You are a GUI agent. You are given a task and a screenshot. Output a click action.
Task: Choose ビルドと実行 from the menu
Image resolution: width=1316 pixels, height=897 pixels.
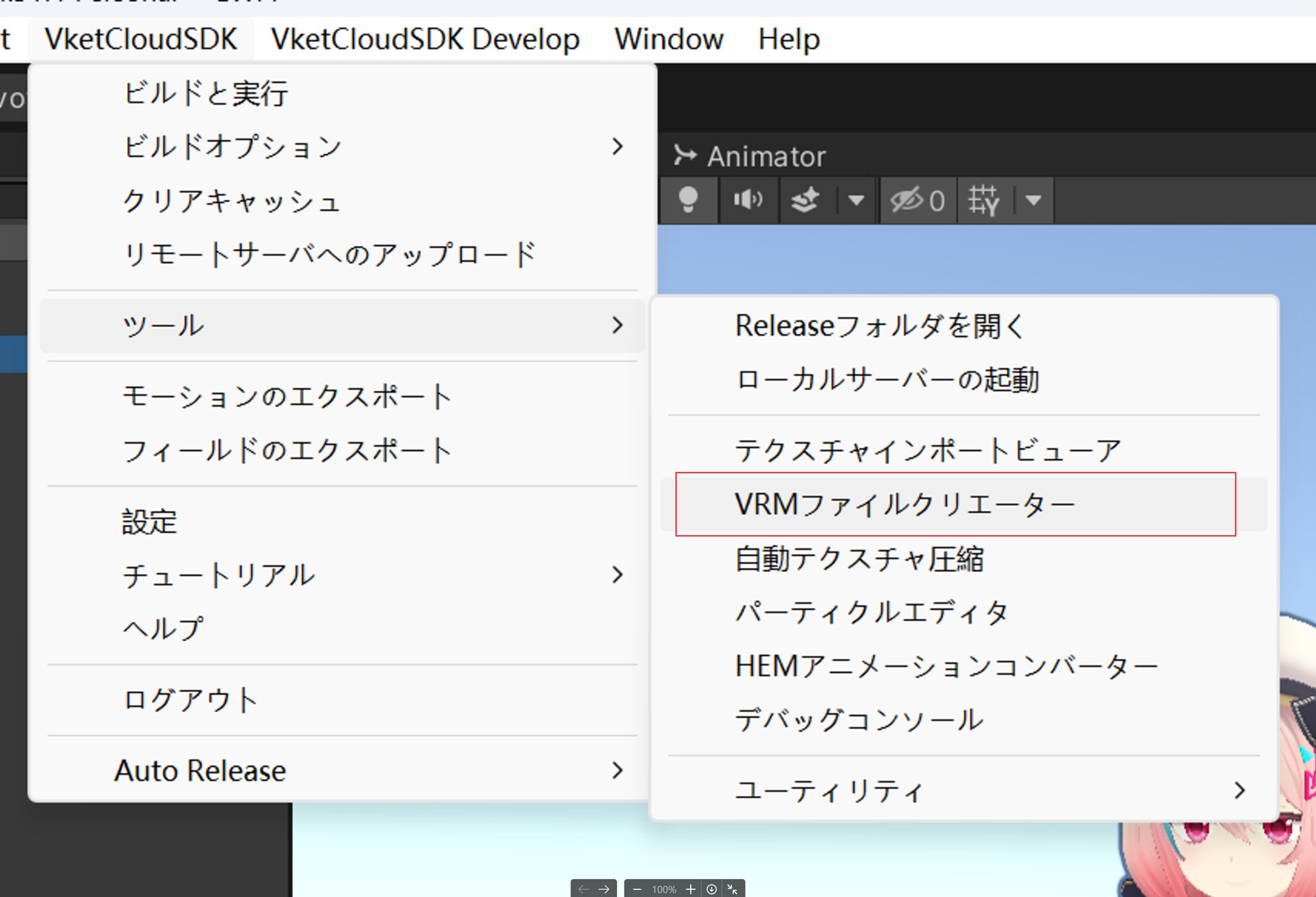coord(205,93)
